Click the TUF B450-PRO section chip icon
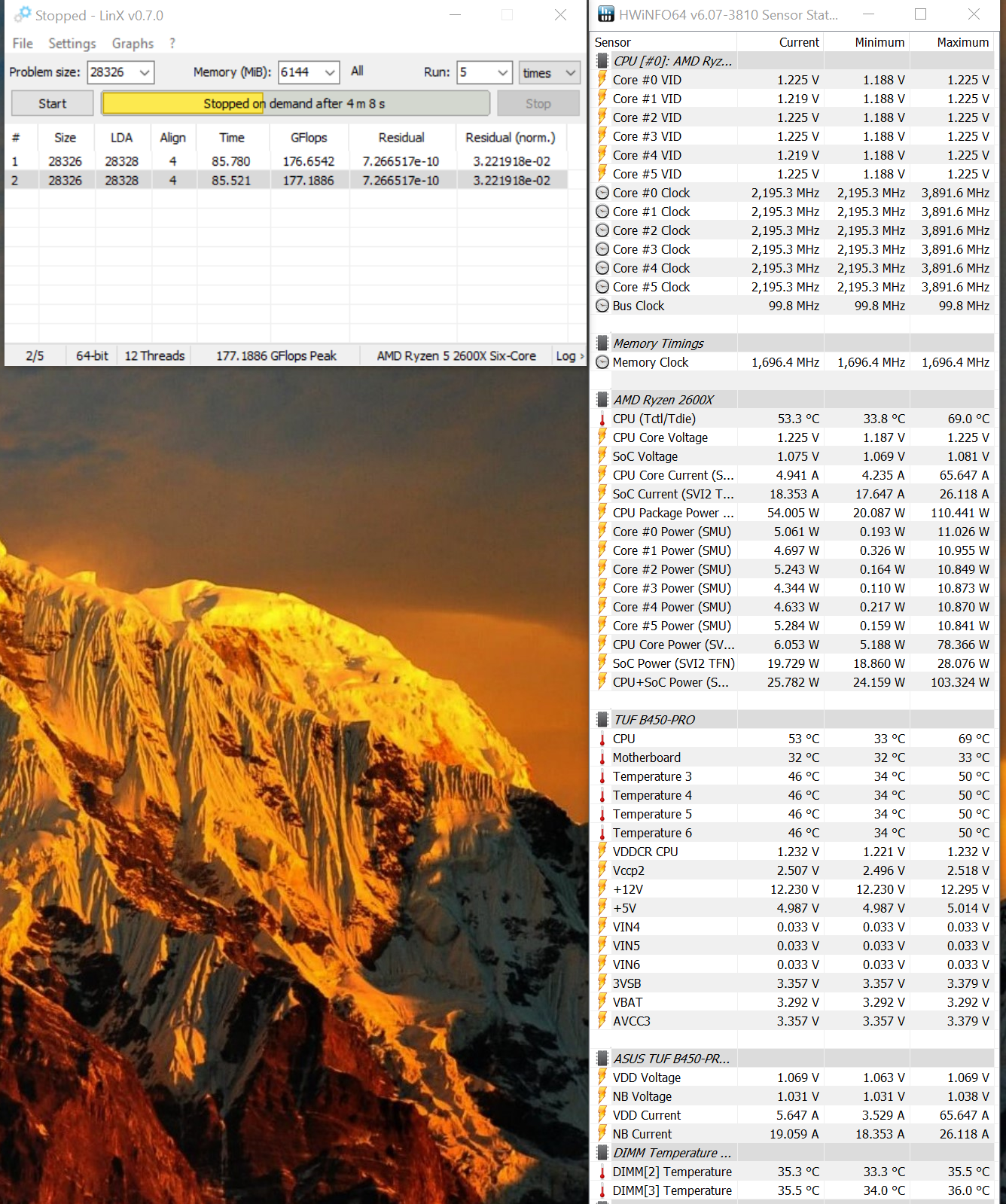This screenshot has height=1204, width=1006. (602, 720)
